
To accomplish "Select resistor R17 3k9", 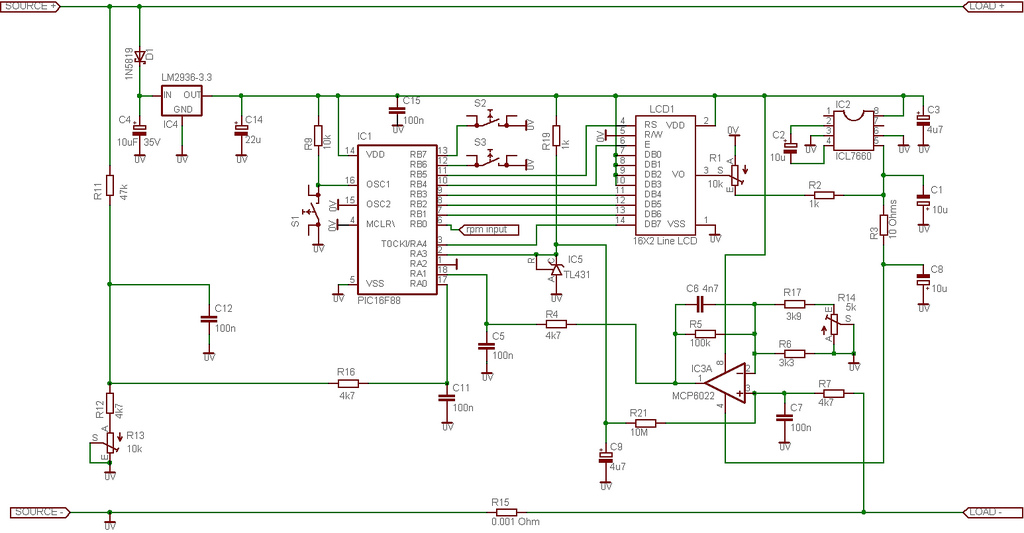I will coord(794,304).
